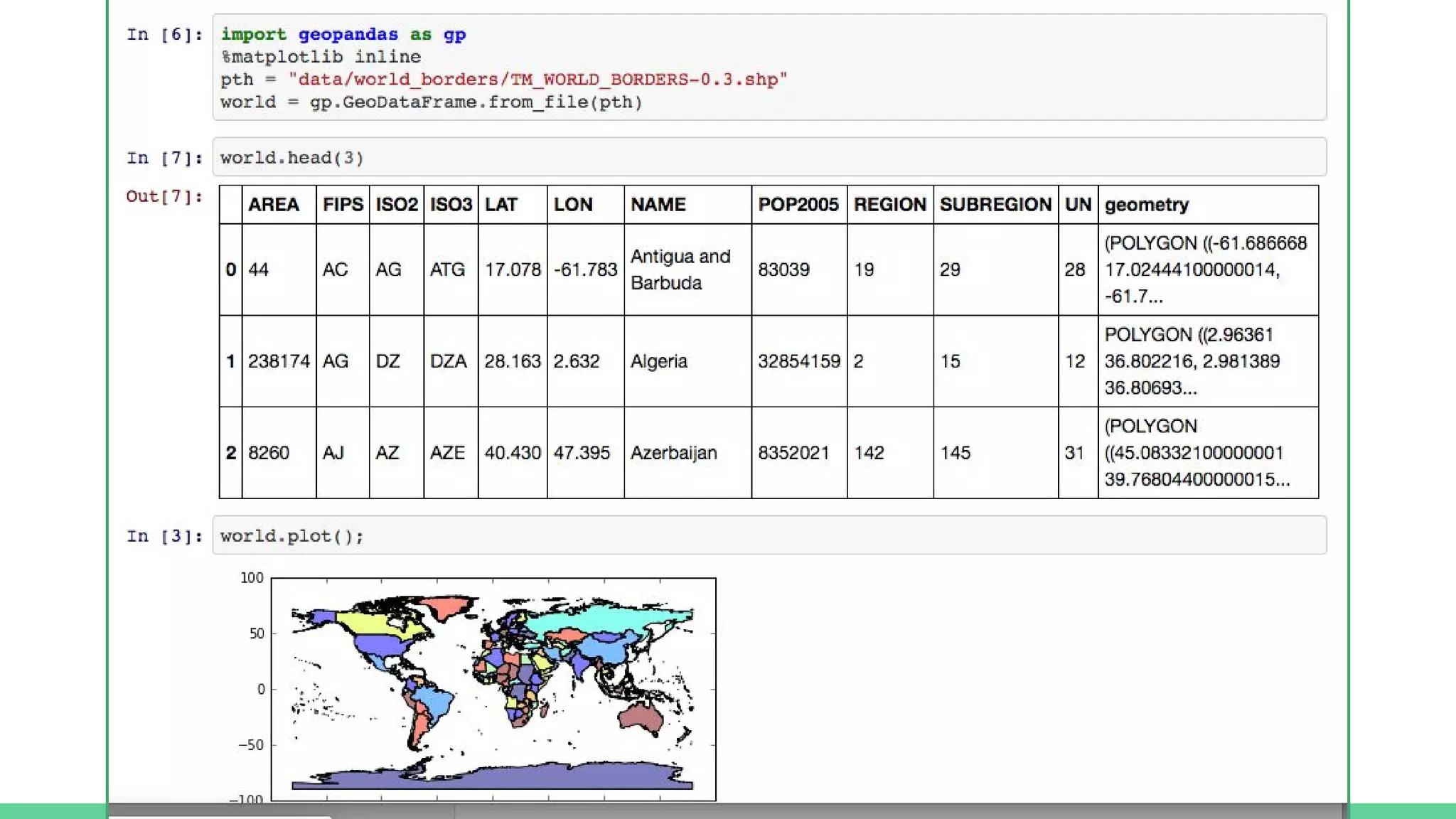Click longitude value 47.395
Viewport: 1456px width, 819px height.
(586, 453)
